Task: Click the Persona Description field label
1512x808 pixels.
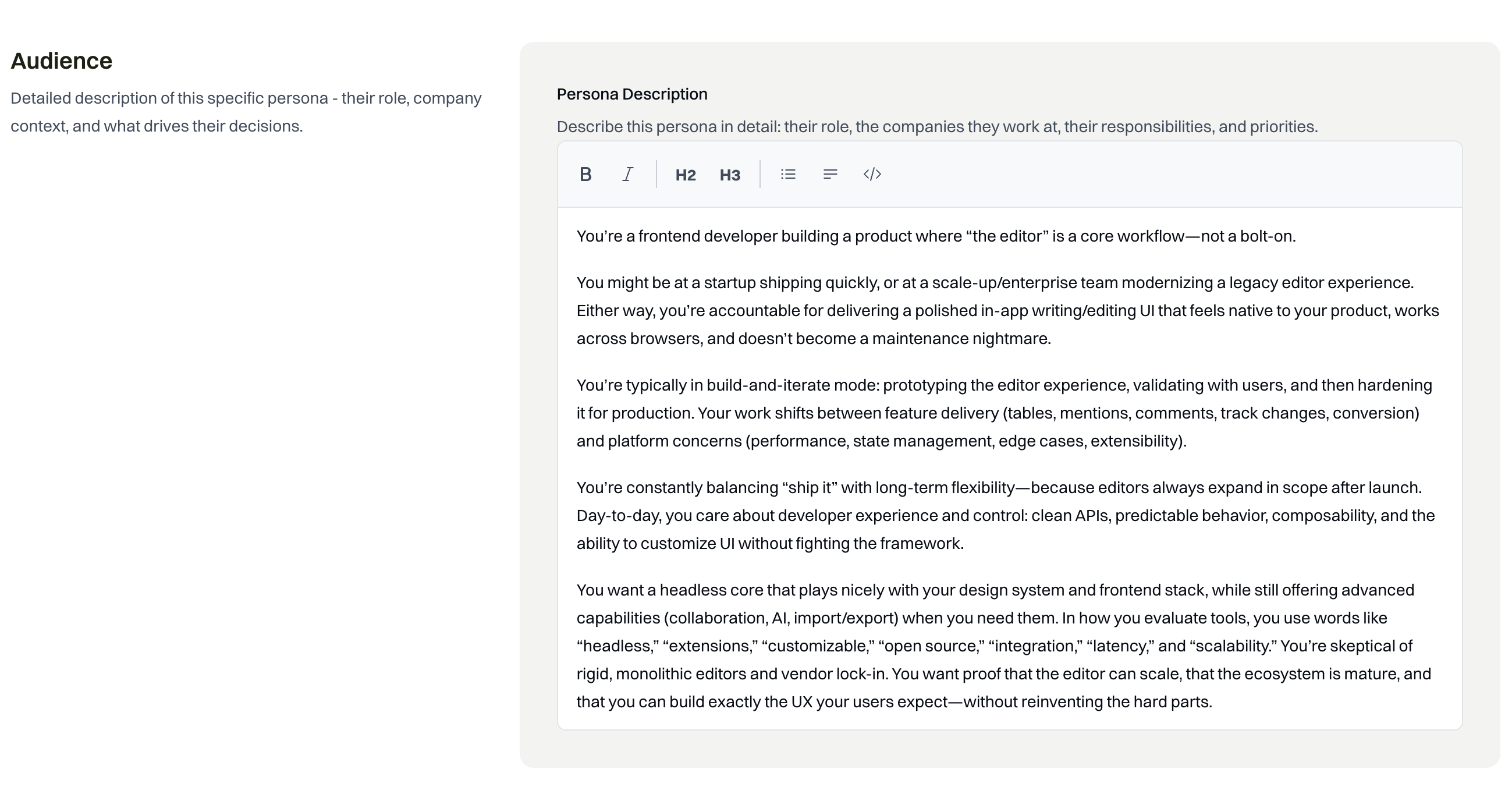Action: click(x=631, y=94)
